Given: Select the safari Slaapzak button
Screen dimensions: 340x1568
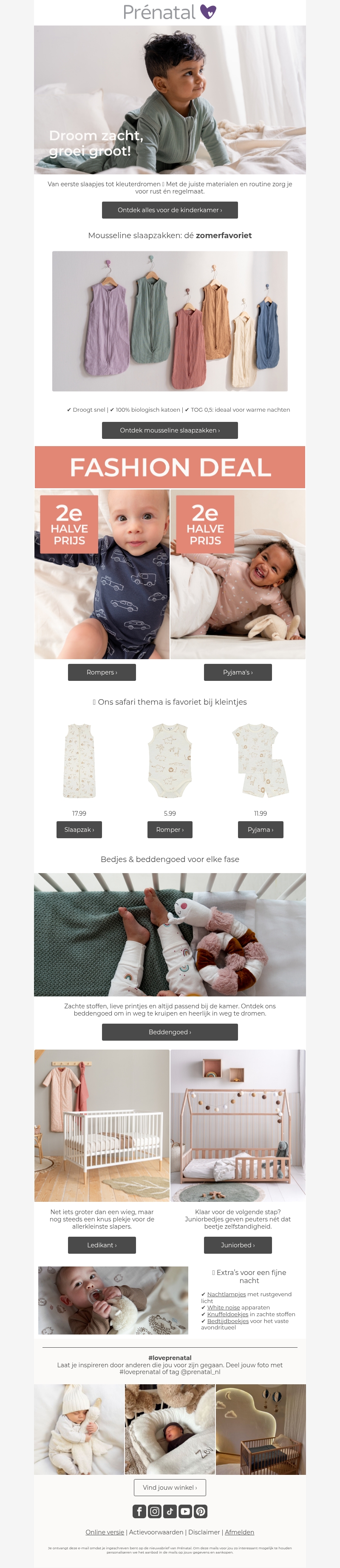Looking at the screenshot, I should pyautogui.click(x=79, y=830).
